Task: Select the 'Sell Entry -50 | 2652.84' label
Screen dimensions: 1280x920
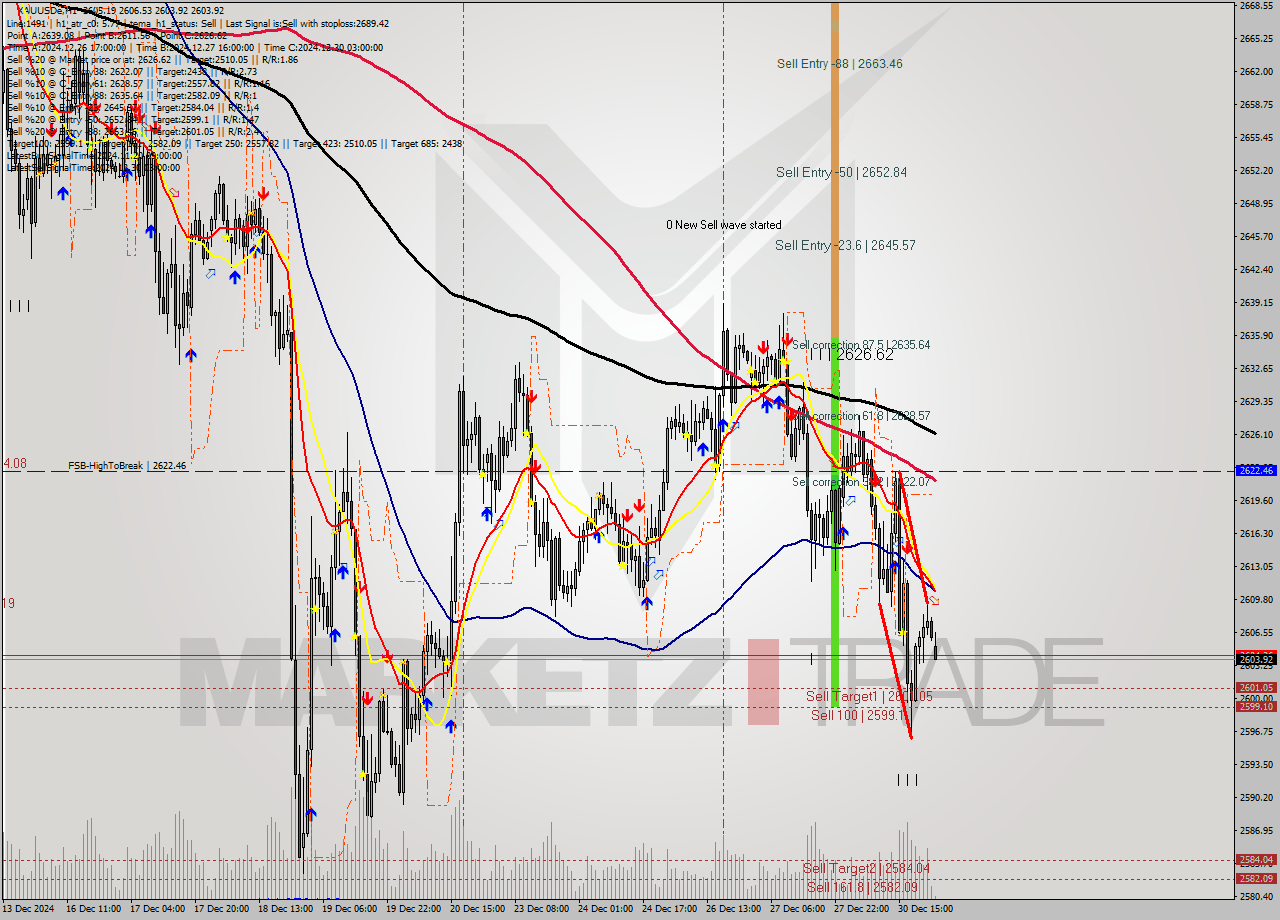Action: pyautogui.click(x=841, y=172)
